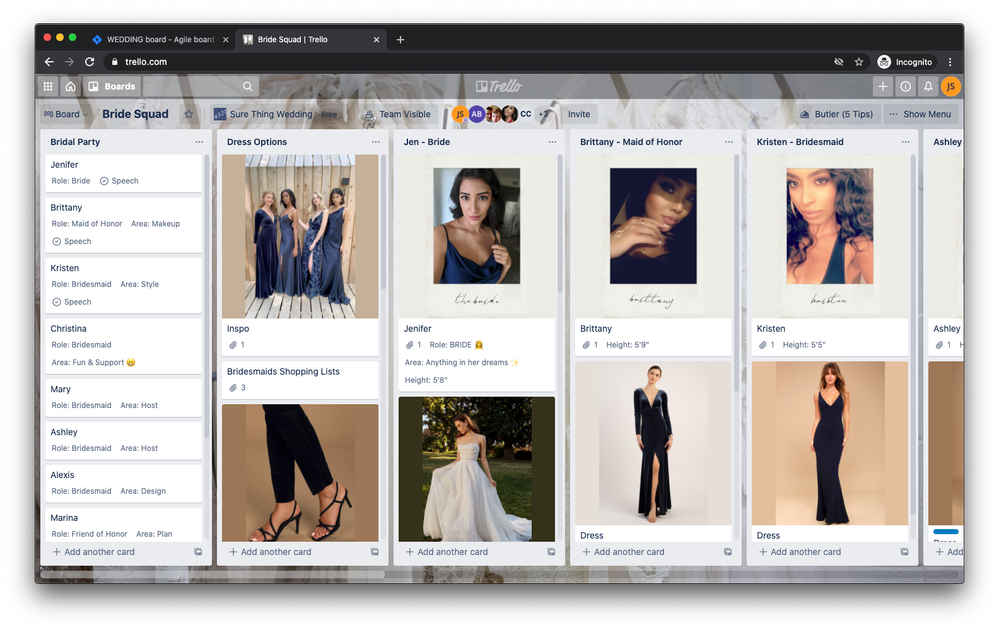Click the Invite button

579,114
